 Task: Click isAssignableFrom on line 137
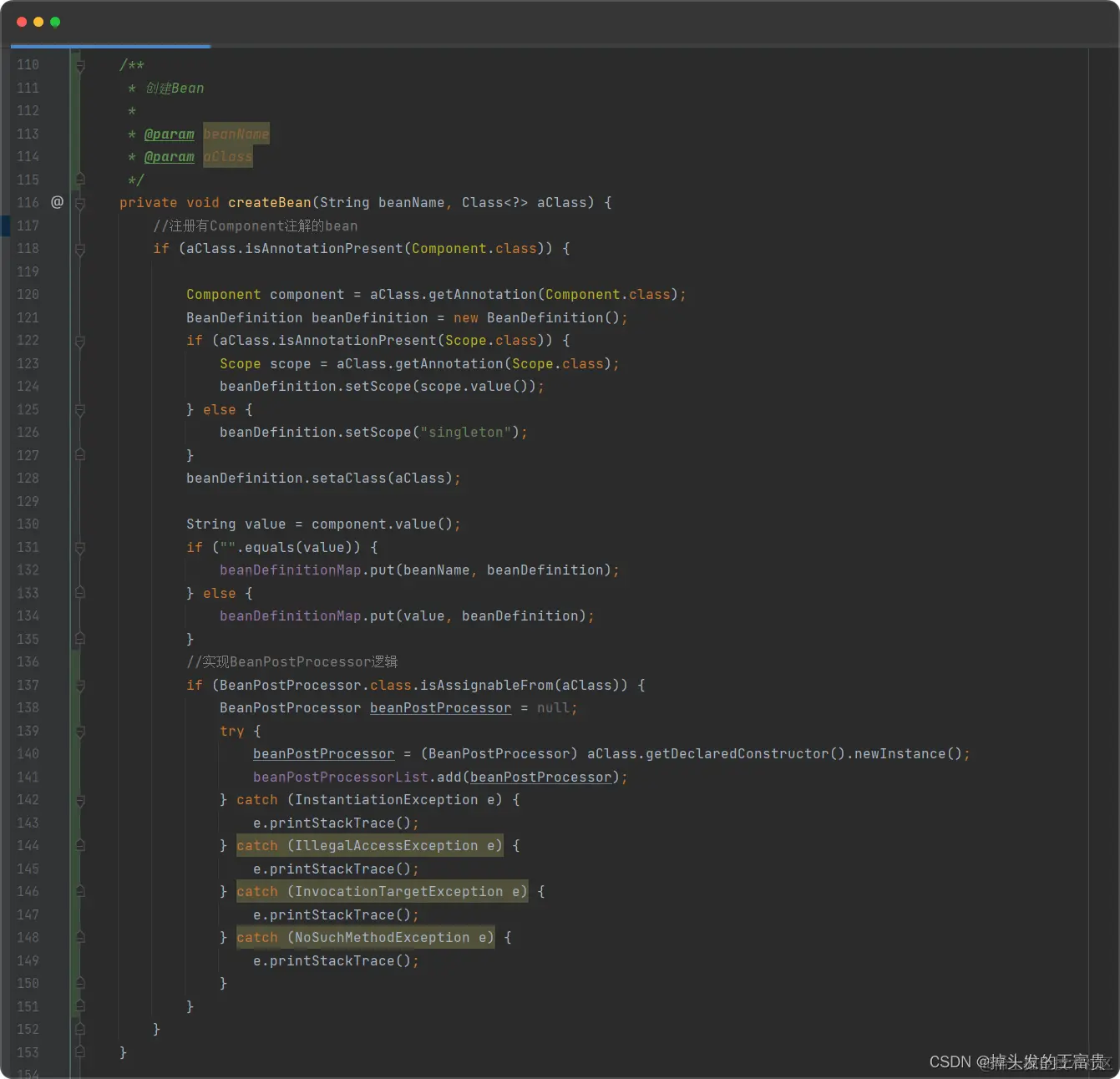pos(487,686)
